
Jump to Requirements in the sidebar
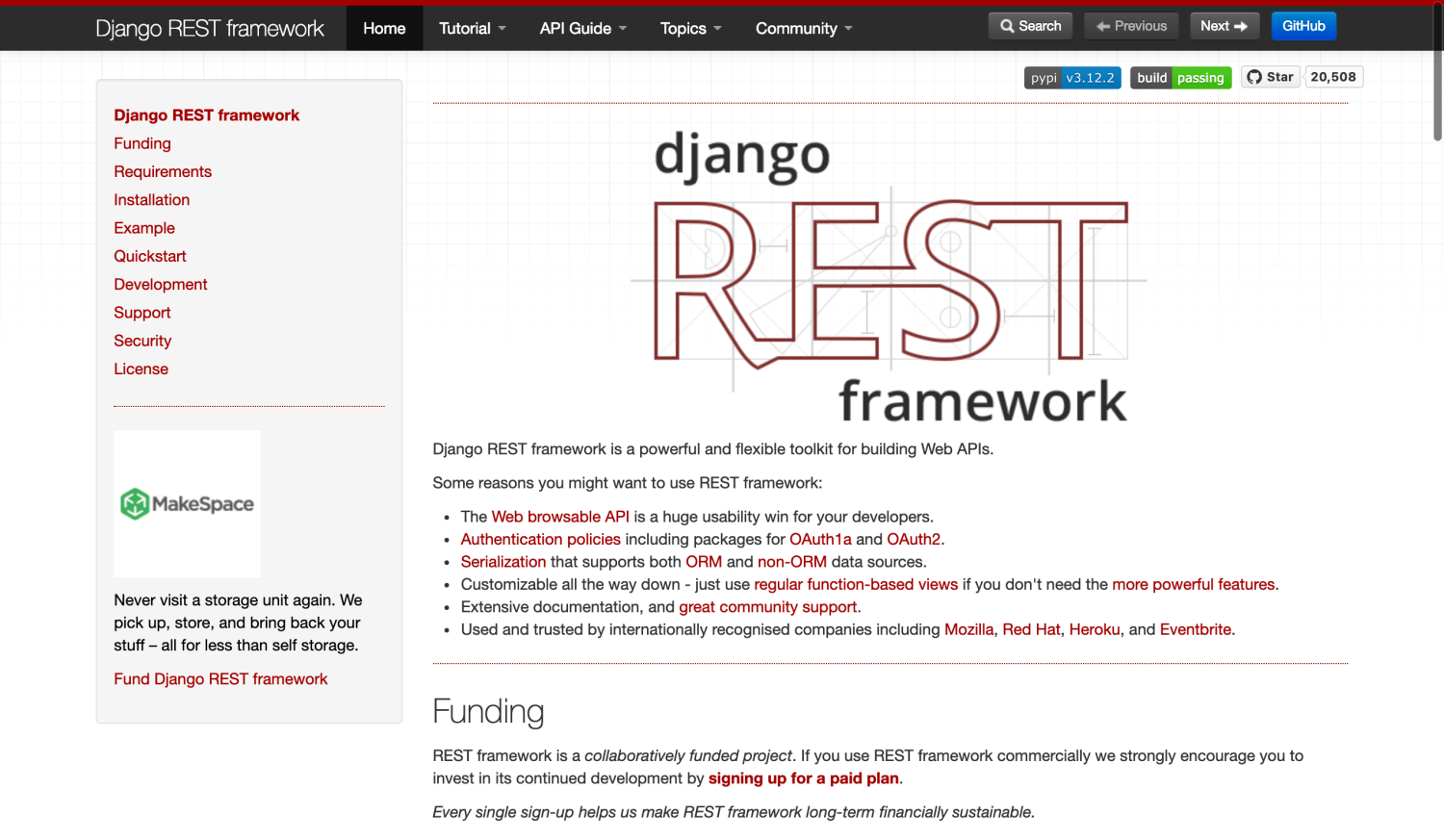(x=163, y=171)
